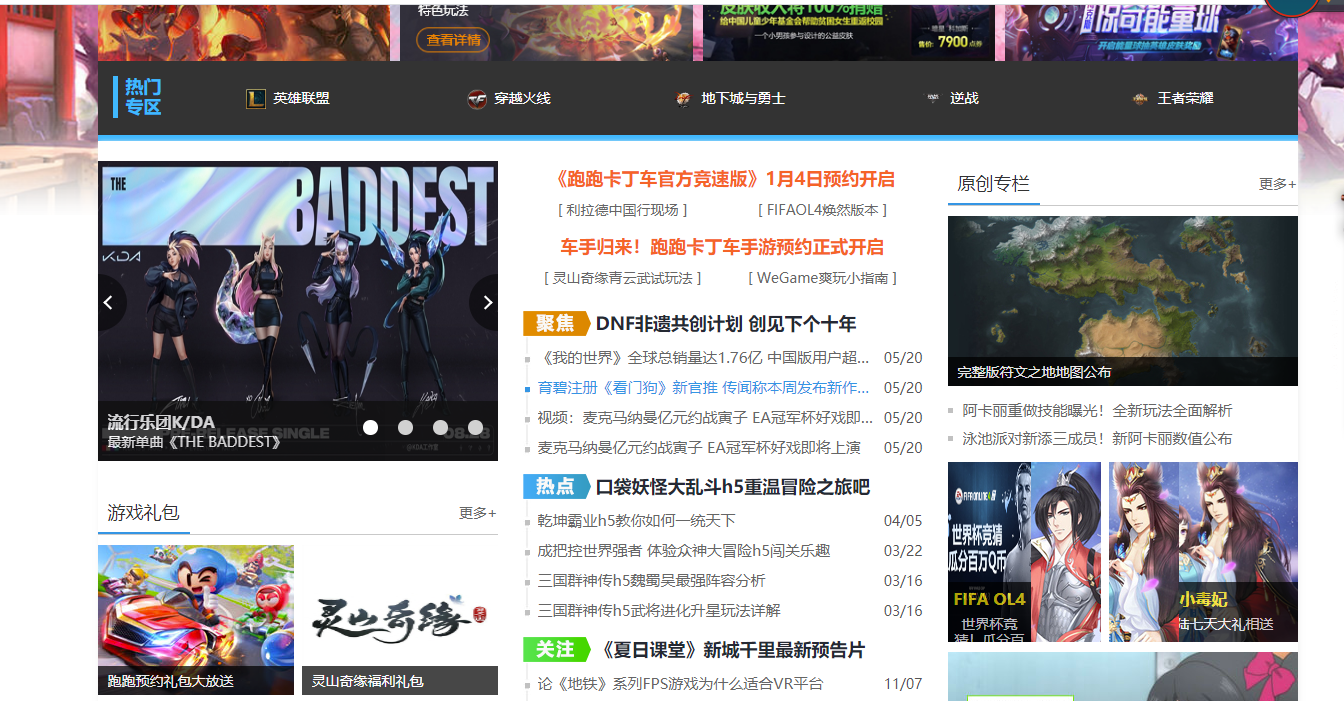Select the 原创专栏 section heading
The width and height of the screenshot is (1344, 701).
click(993, 184)
